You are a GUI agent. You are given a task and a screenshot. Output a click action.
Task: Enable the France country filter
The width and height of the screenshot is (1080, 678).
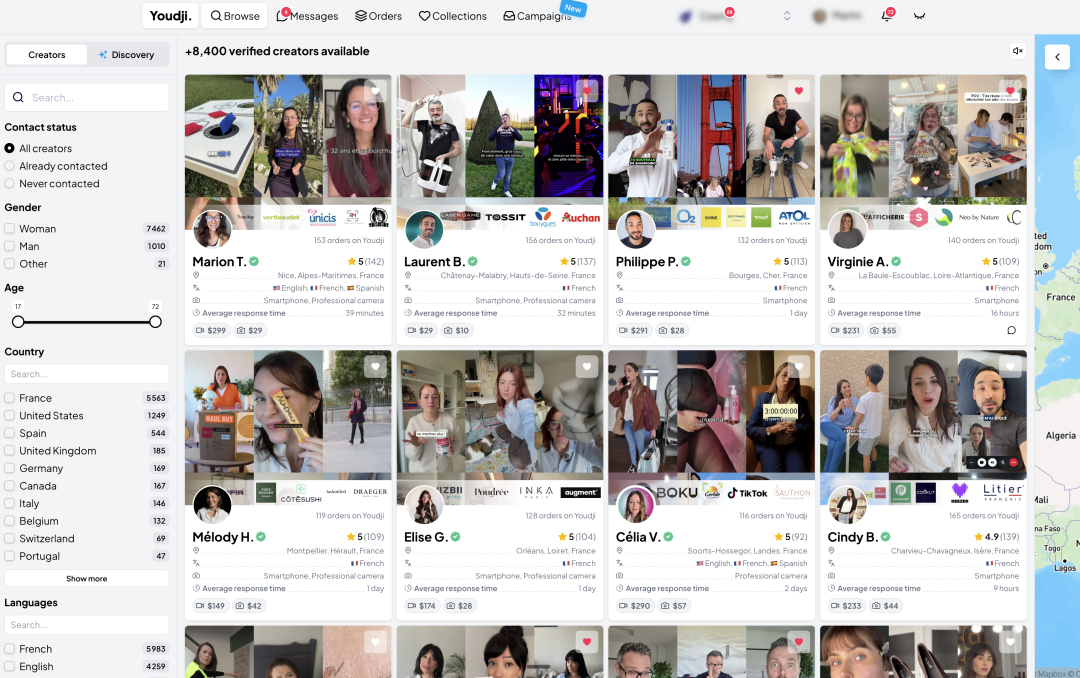tap(10, 398)
